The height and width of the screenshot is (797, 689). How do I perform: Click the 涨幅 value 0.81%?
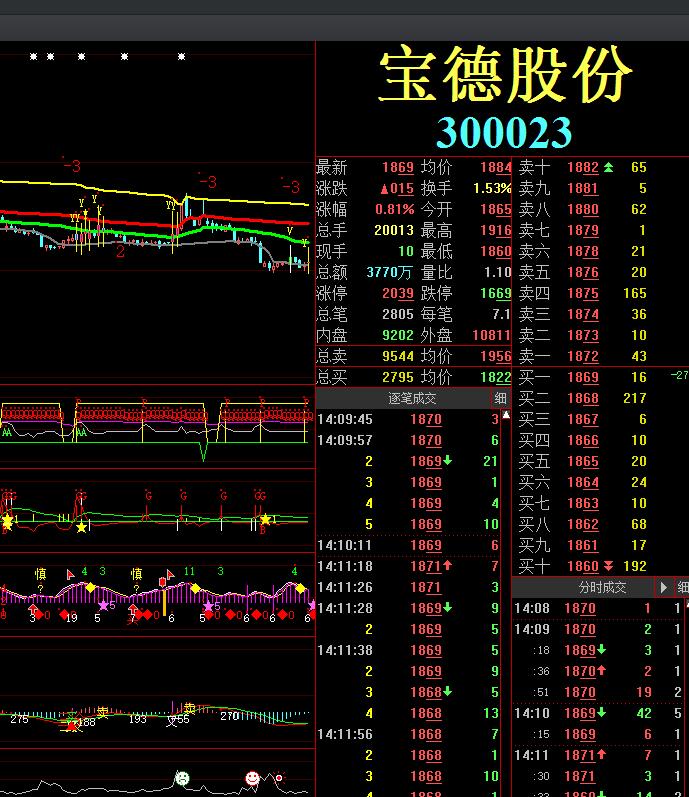coord(394,209)
